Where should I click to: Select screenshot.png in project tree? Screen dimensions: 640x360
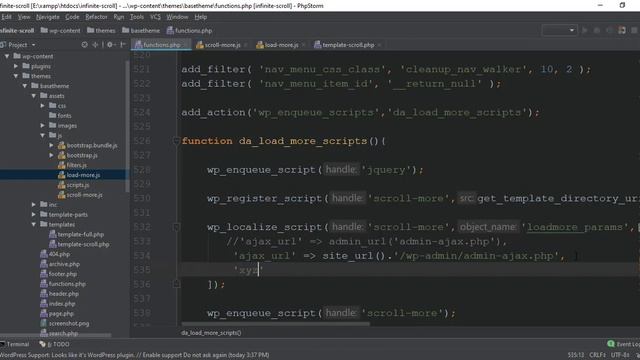pos(65,323)
